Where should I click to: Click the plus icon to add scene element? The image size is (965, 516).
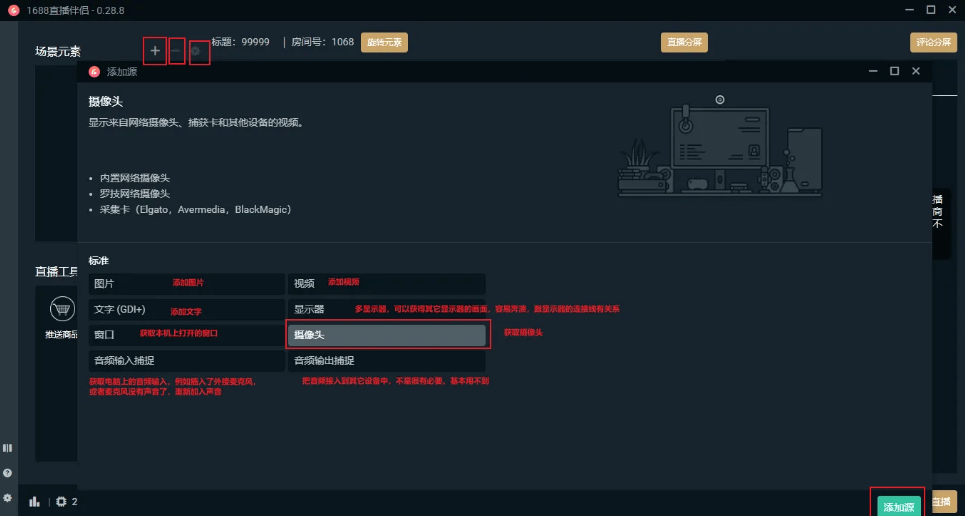click(155, 50)
